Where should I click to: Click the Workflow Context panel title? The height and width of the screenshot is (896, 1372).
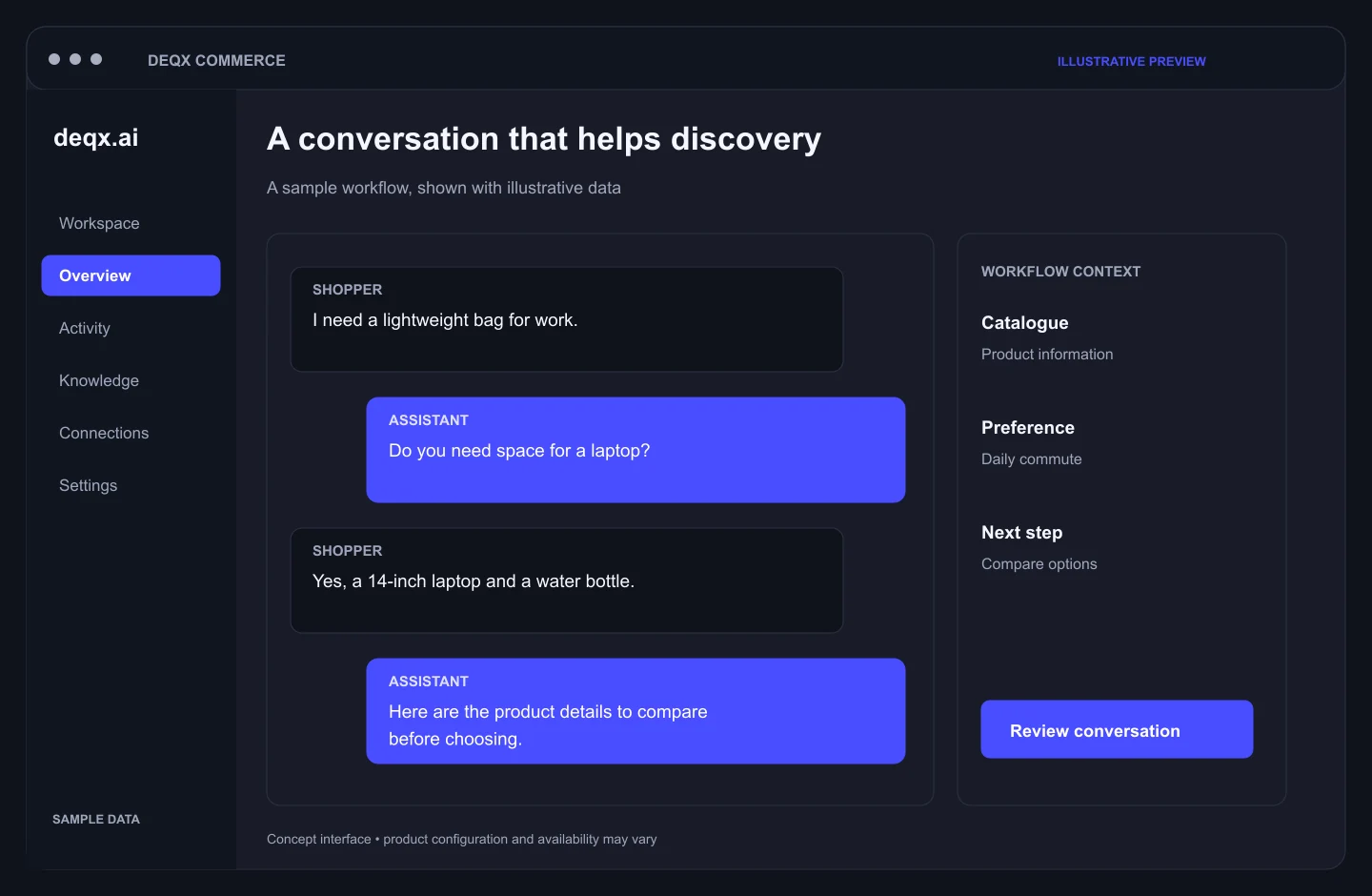1060,272
